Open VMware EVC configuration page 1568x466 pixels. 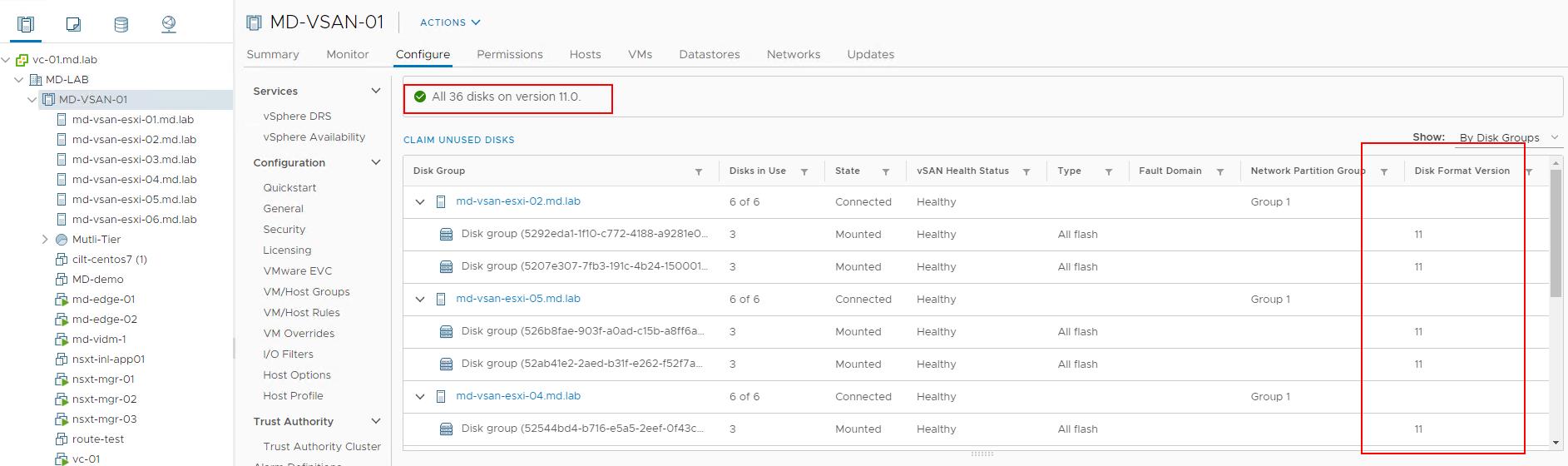click(298, 271)
